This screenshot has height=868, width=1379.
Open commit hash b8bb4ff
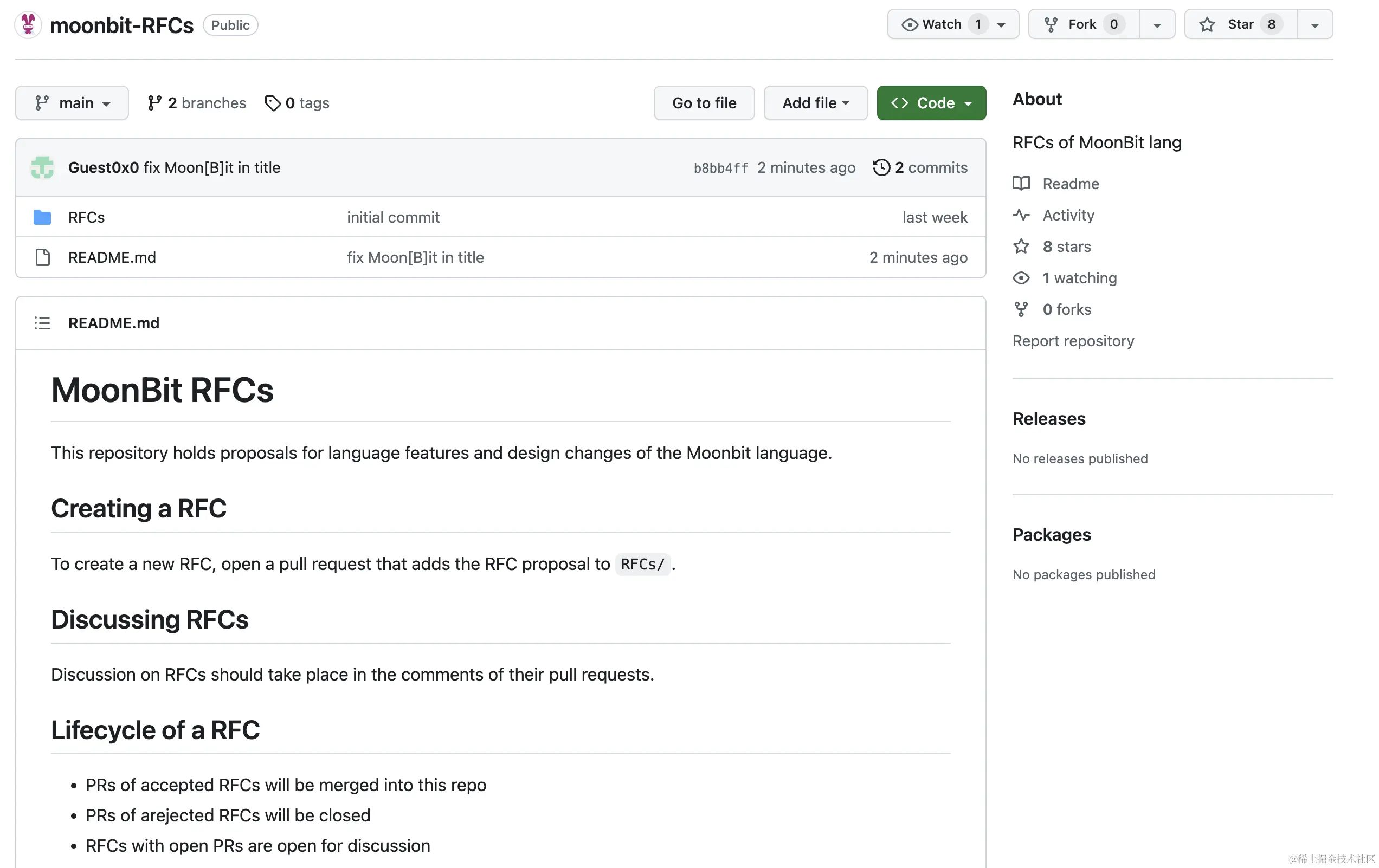pos(720,169)
